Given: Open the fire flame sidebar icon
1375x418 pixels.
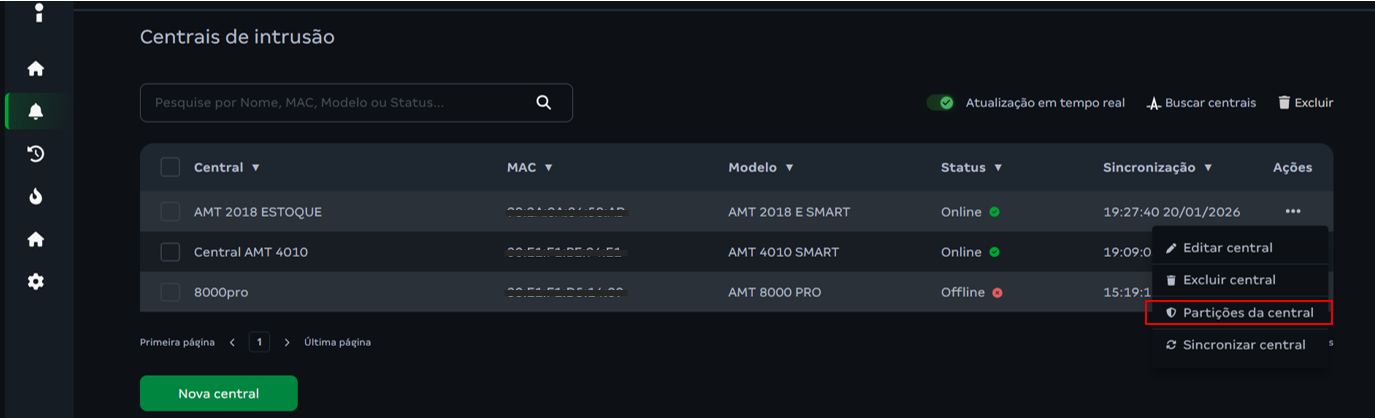Looking at the screenshot, I should click(x=36, y=197).
